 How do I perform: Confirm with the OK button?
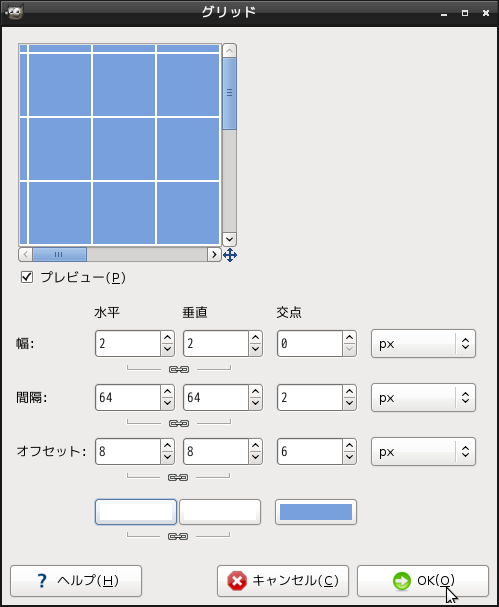pyautogui.click(x=423, y=581)
